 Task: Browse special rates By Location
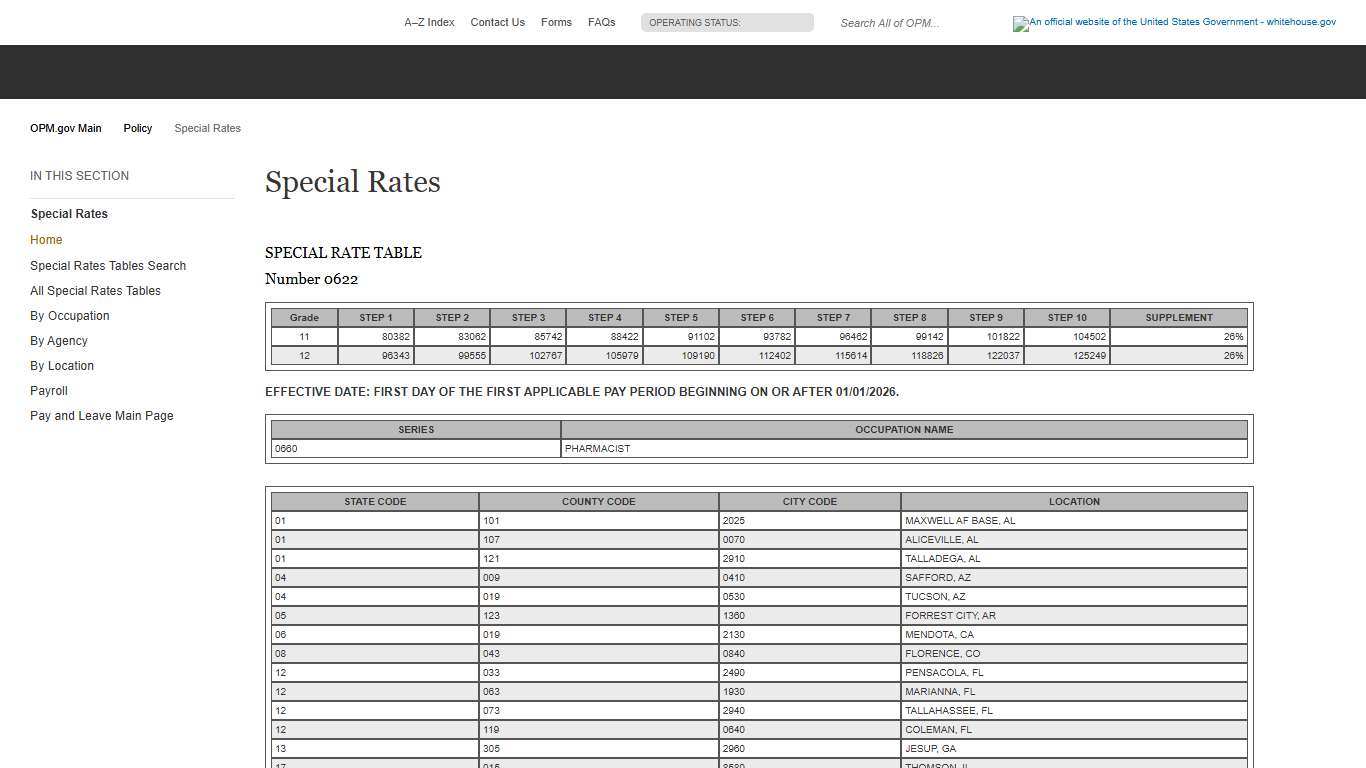(61, 365)
